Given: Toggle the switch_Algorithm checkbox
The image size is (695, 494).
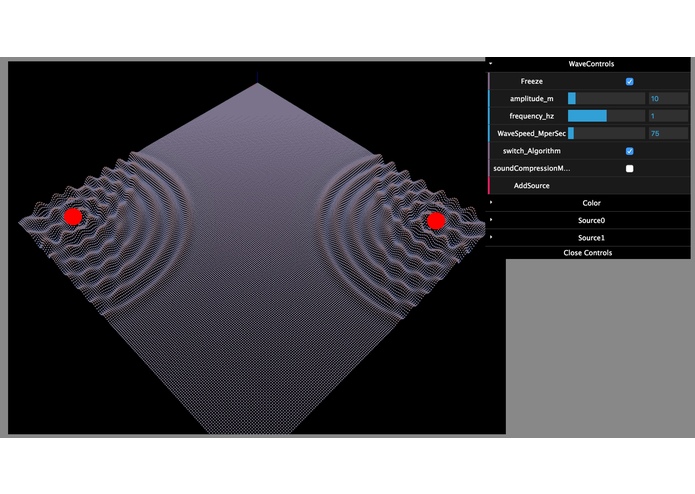Looking at the screenshot, I should click(629, 151).
